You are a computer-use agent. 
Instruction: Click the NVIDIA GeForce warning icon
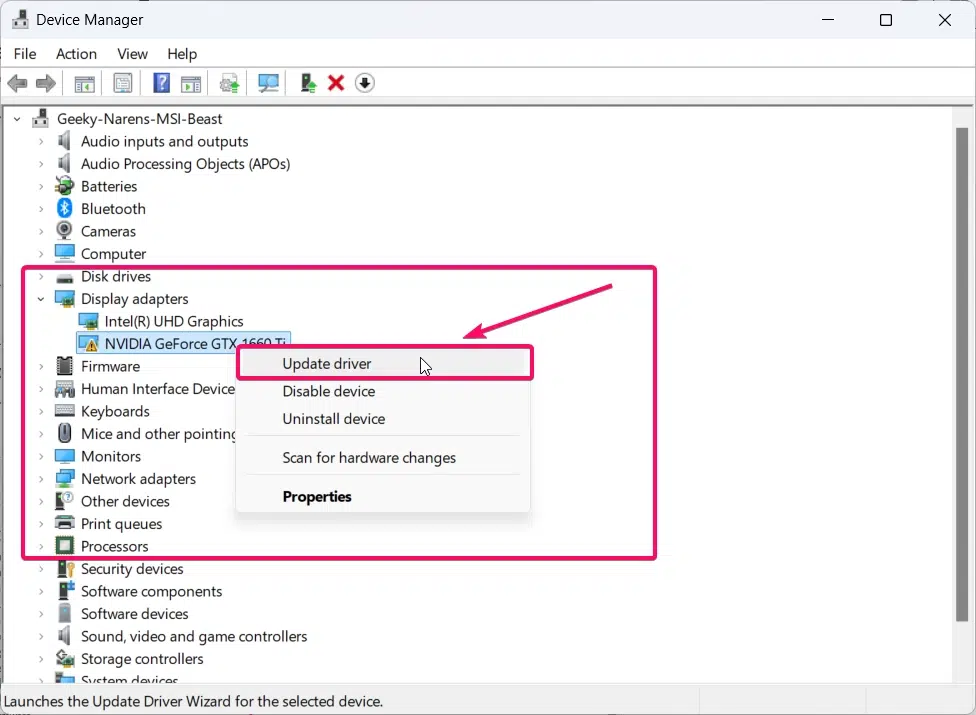pyautogui.click(x=88, y=343)
